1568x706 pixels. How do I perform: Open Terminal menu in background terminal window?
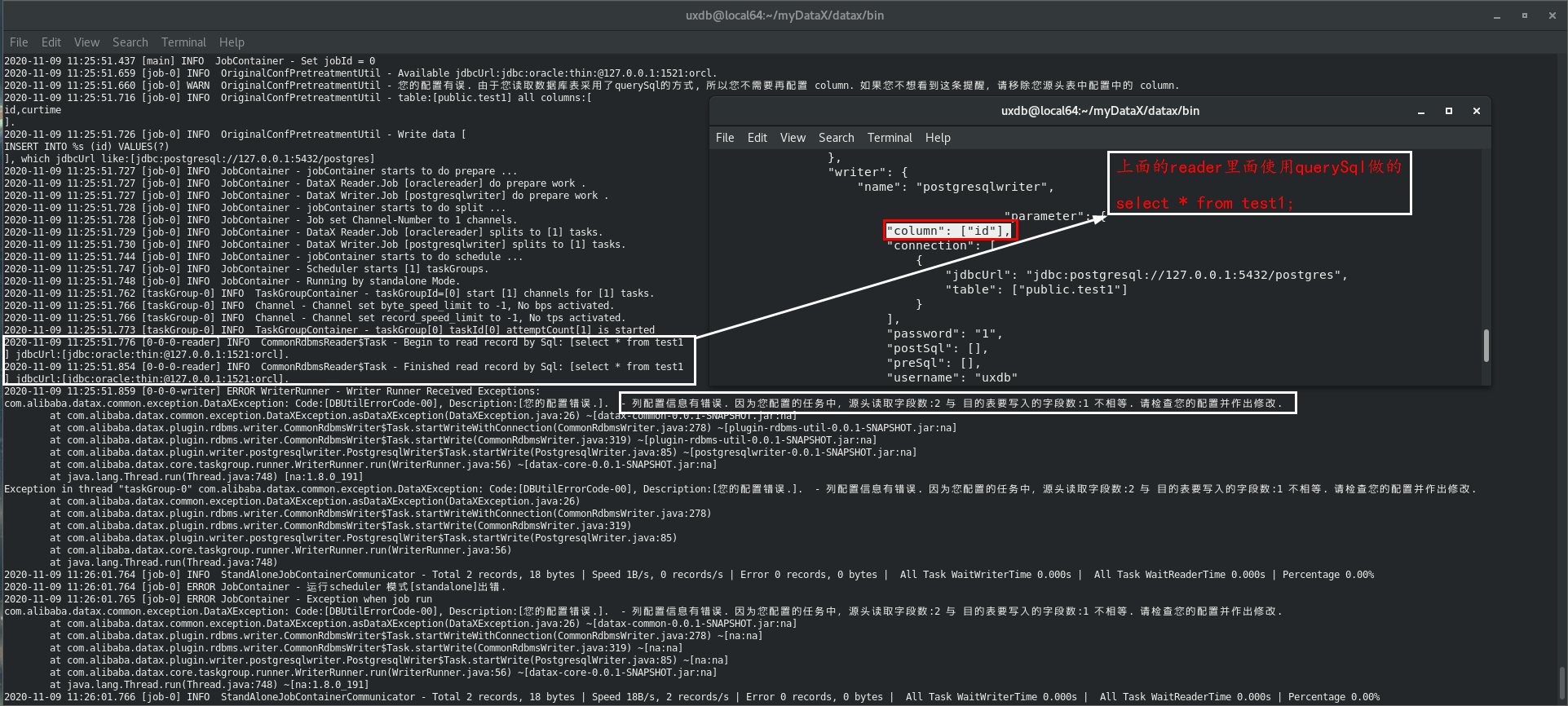point(183,42)
